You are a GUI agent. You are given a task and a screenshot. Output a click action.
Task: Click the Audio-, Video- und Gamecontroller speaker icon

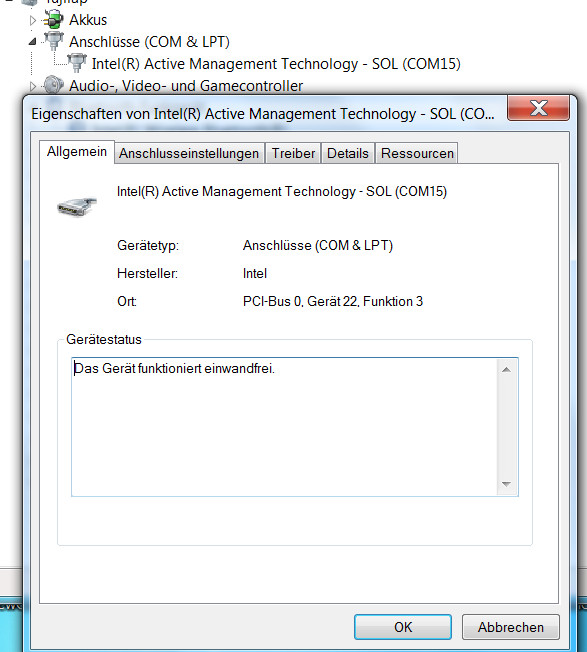point(54,85)
